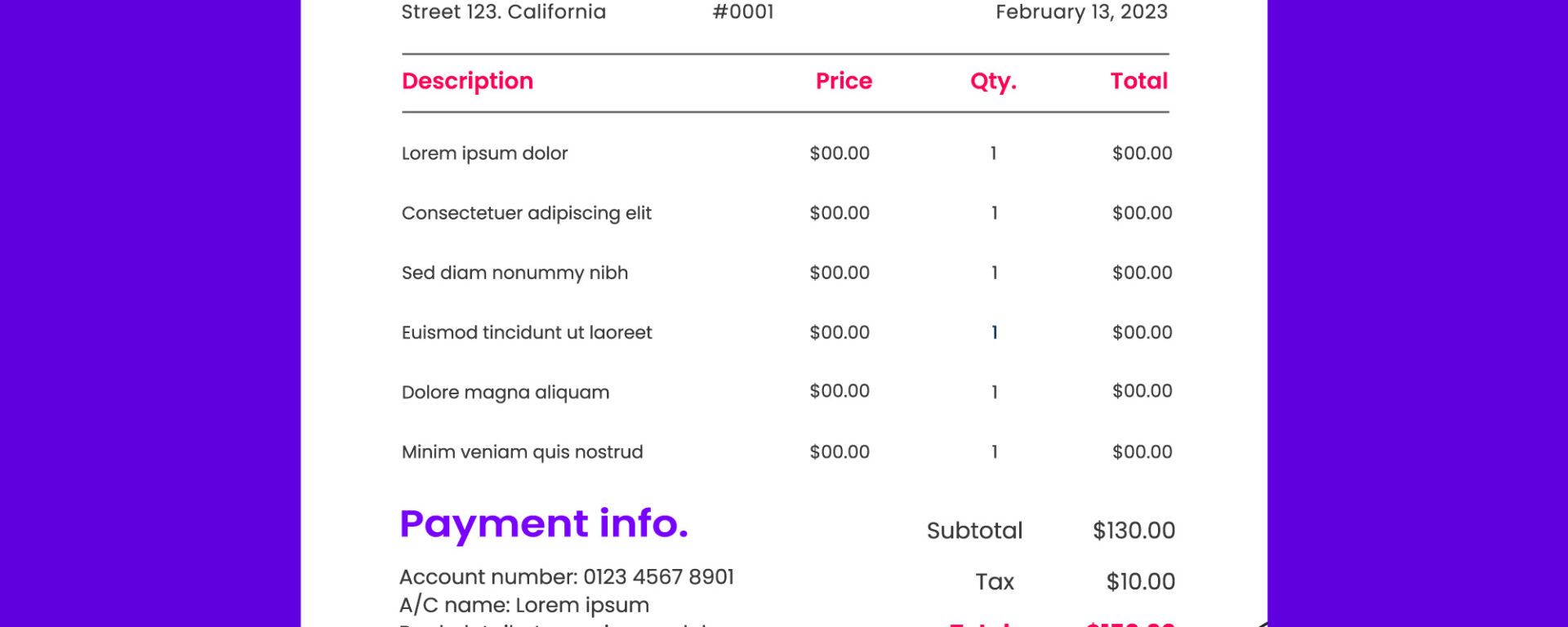Click Minim veniam quis nostrud item
Viewport: 1568px width, 627px height.
coord(522,451)
